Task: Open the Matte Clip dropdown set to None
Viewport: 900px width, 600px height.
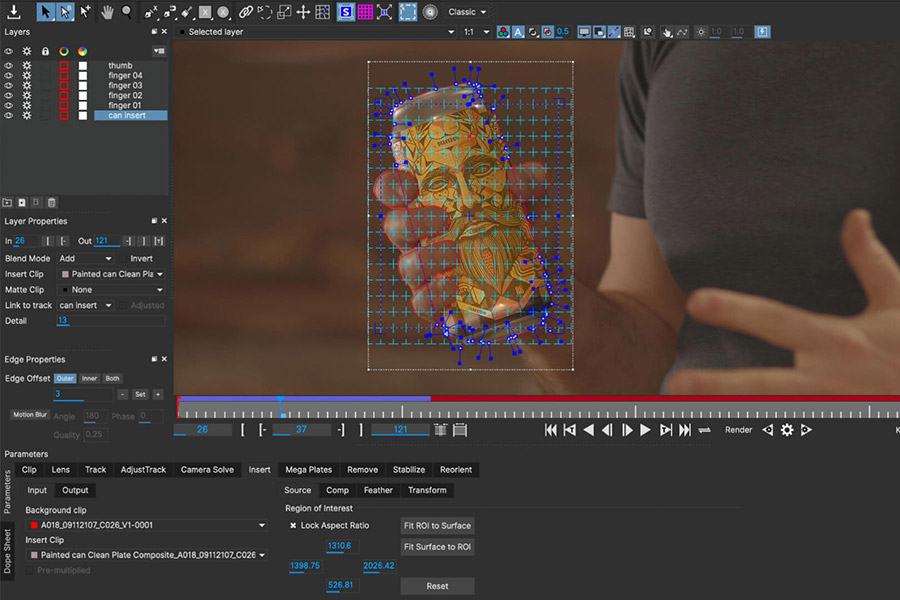Action: 110,290
